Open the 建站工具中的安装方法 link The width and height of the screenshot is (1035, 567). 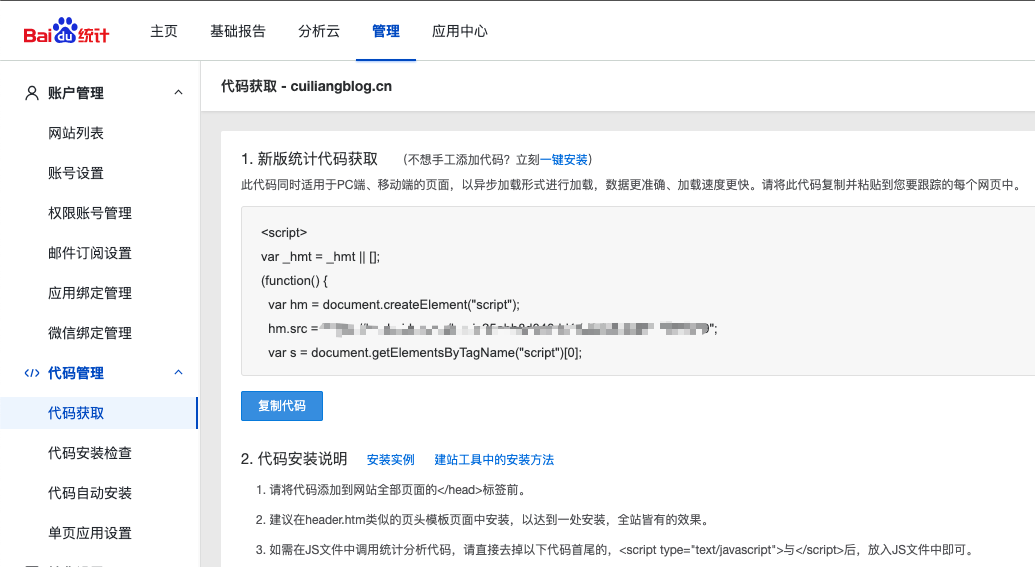(x=494, y=459)
